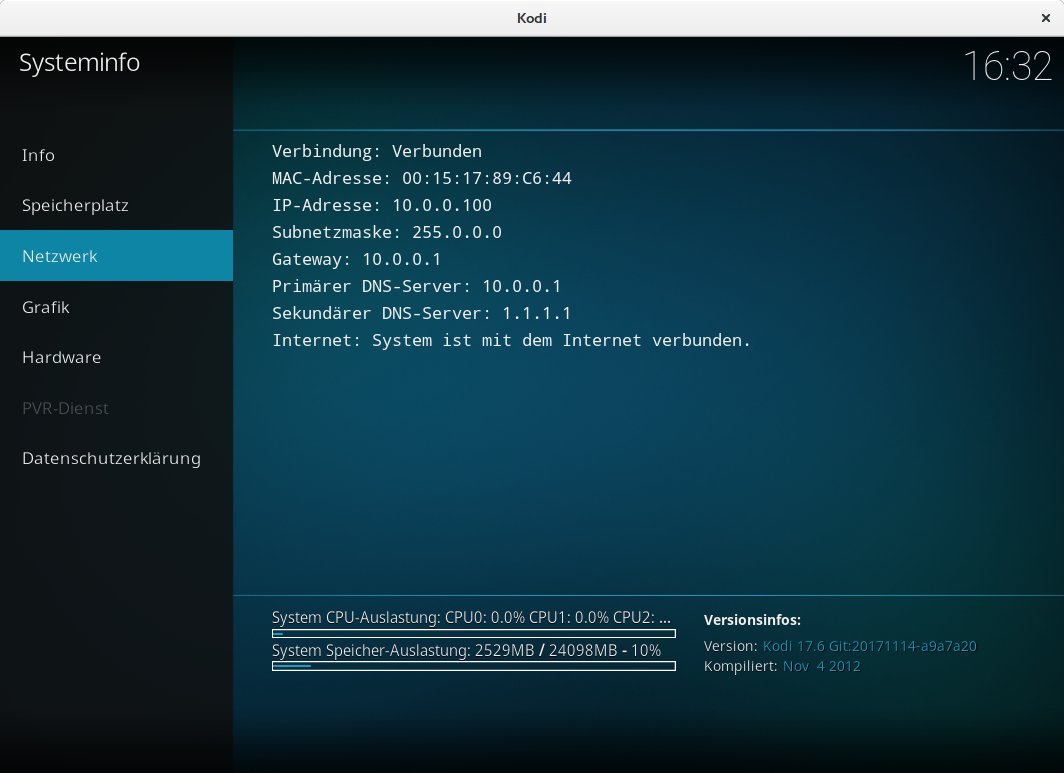
Task: Click the System Speicher-Auslastung text
Action: [466, 651]
